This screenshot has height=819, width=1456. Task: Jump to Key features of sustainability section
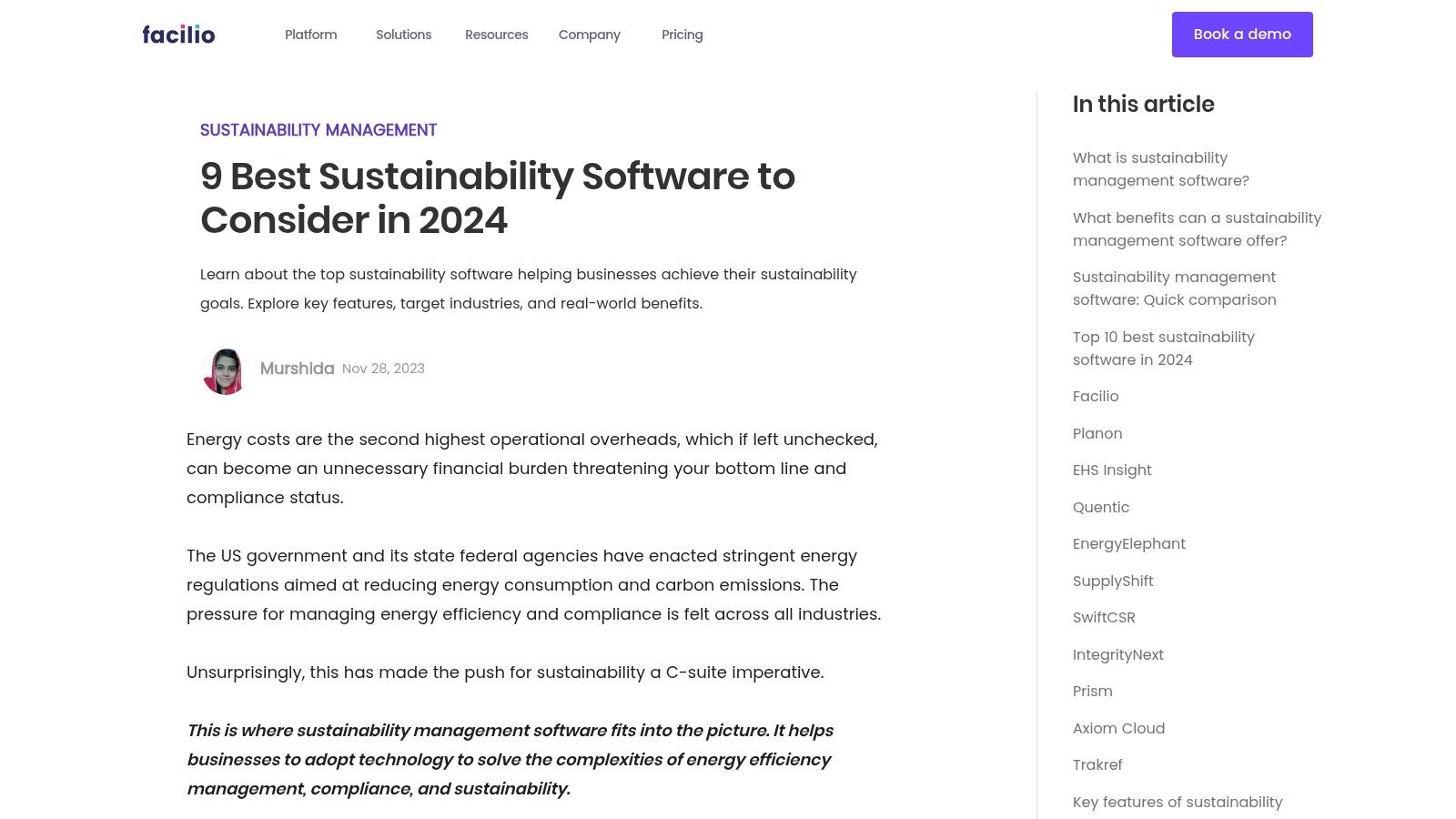[1178, 802]
